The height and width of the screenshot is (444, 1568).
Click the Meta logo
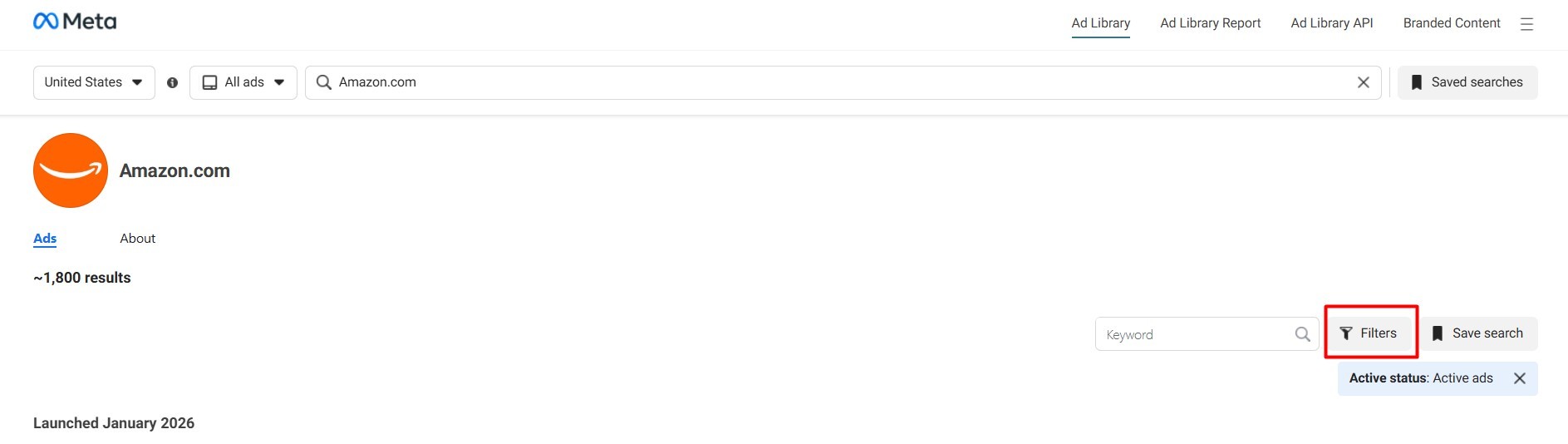[75, 22]
